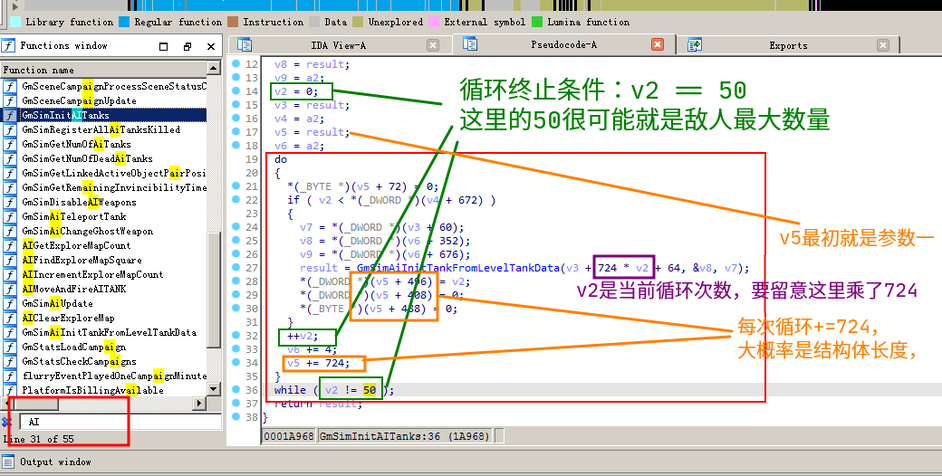Click the AI filter input field
The height and width of the screenshot is (476, 942).
click(x=121, y=422)
